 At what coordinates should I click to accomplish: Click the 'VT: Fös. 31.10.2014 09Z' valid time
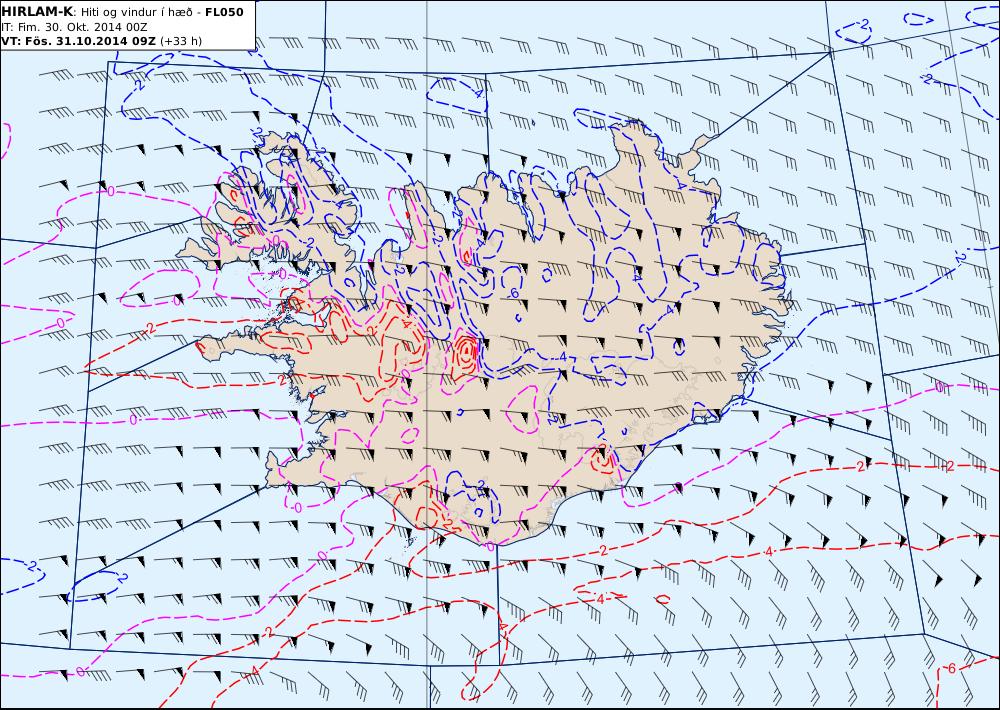tap(78, 41)
